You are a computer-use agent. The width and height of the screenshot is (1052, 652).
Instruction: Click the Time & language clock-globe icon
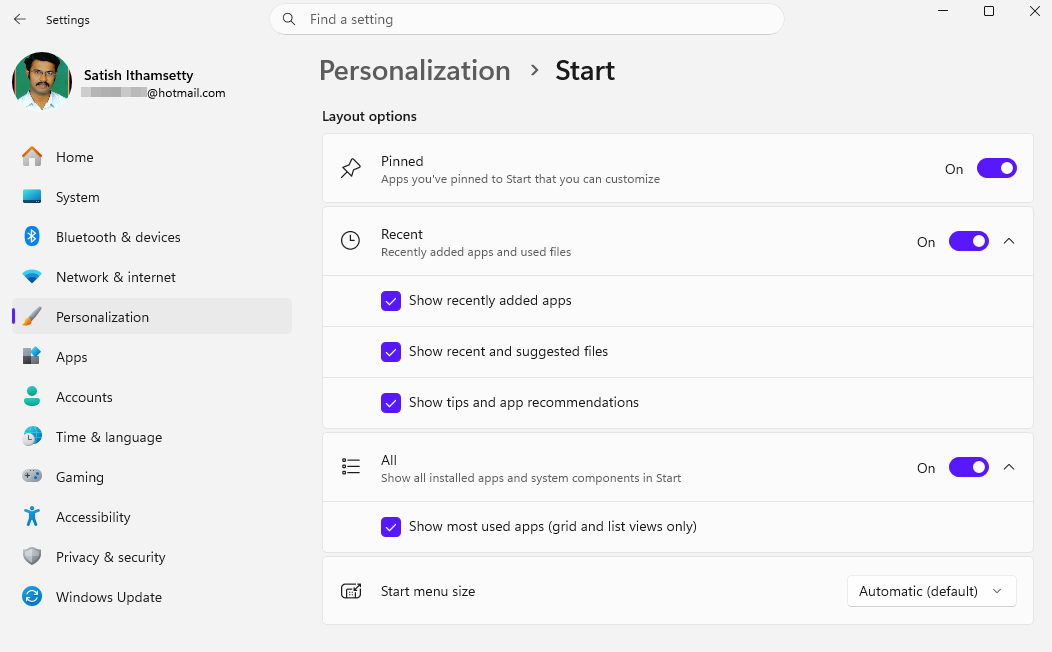pyautogui.click(x=32, y=437)
